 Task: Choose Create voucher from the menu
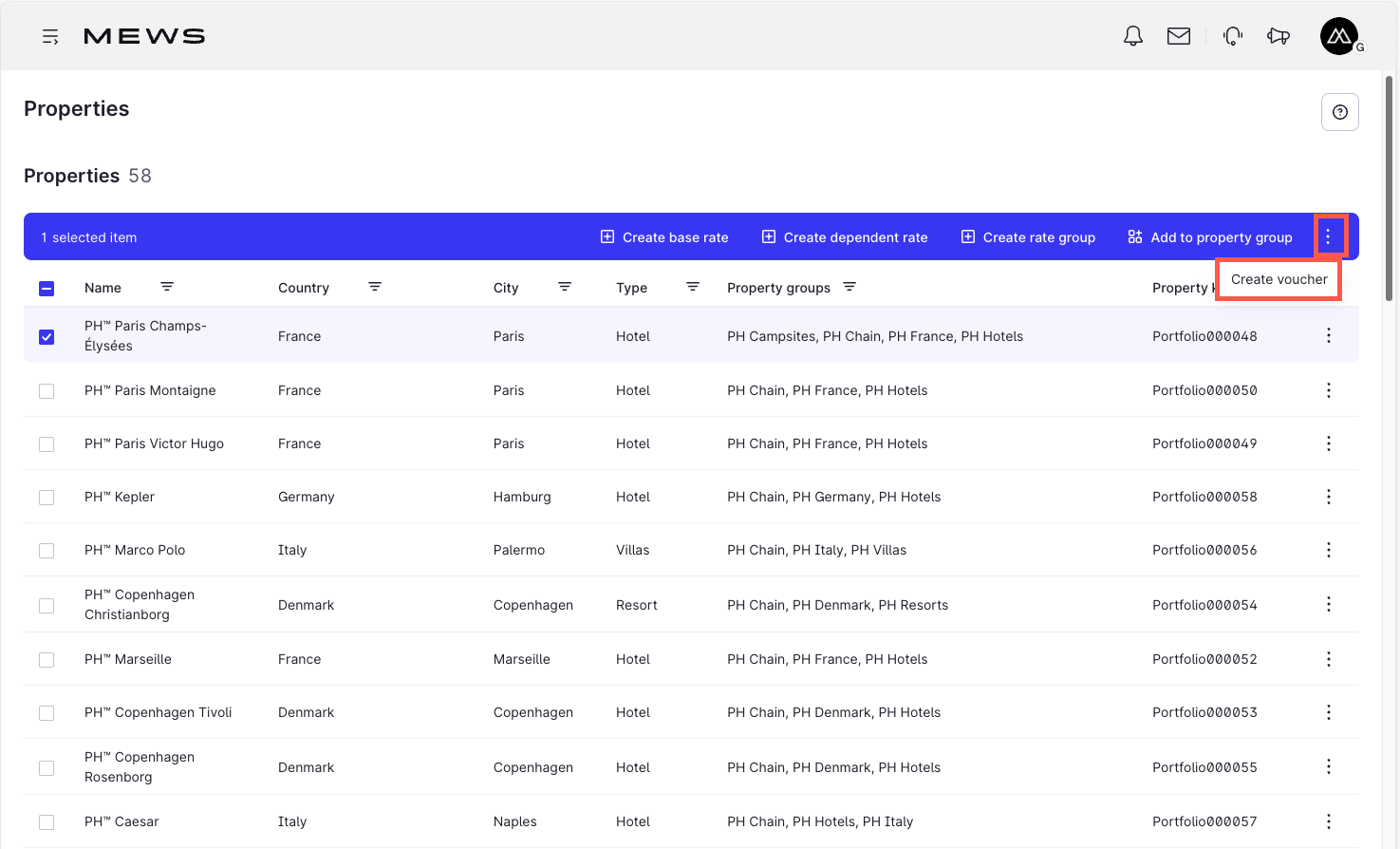[1279, 279]
